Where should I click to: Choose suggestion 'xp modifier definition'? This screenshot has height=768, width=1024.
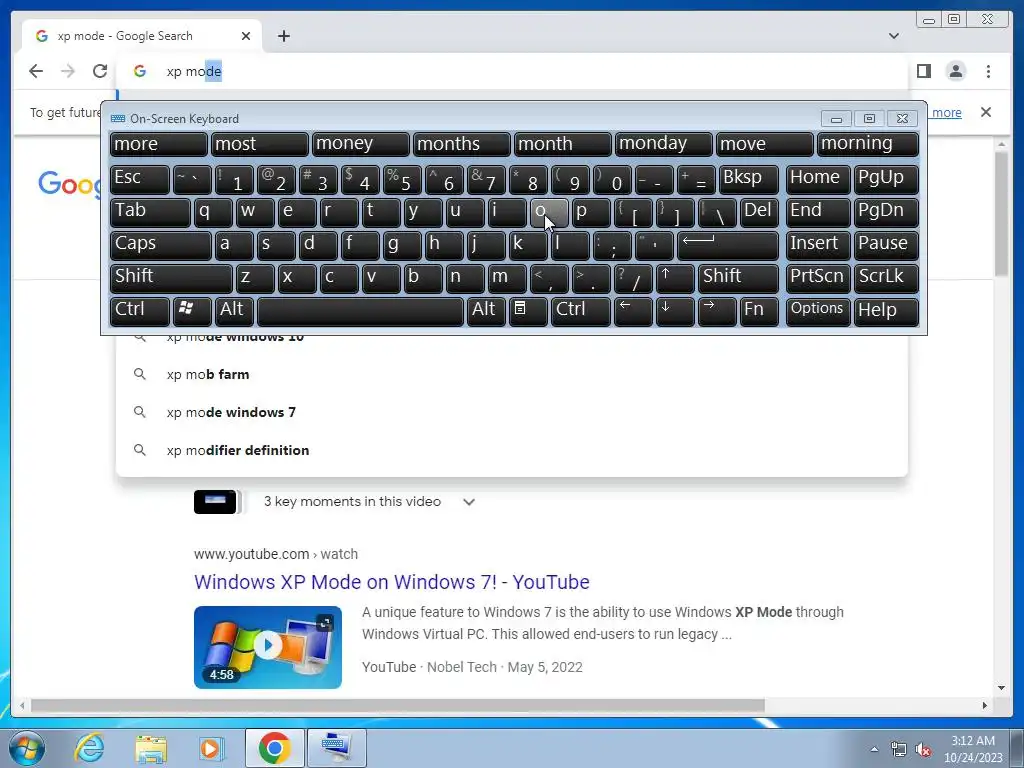click(x=511, y=450)
